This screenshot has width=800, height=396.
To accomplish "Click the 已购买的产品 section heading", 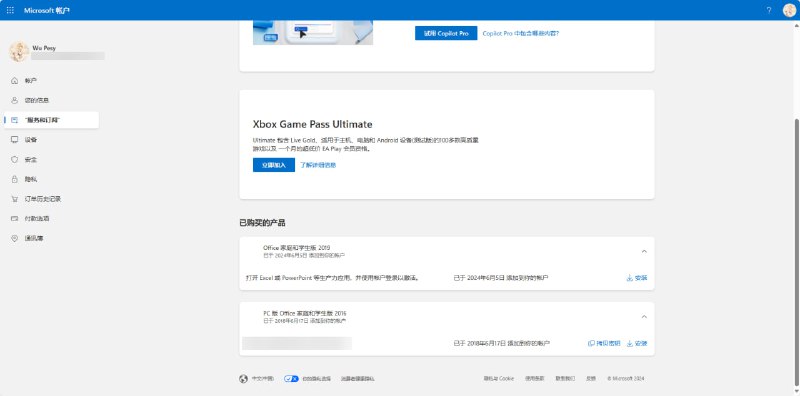I will click(262, 223).
